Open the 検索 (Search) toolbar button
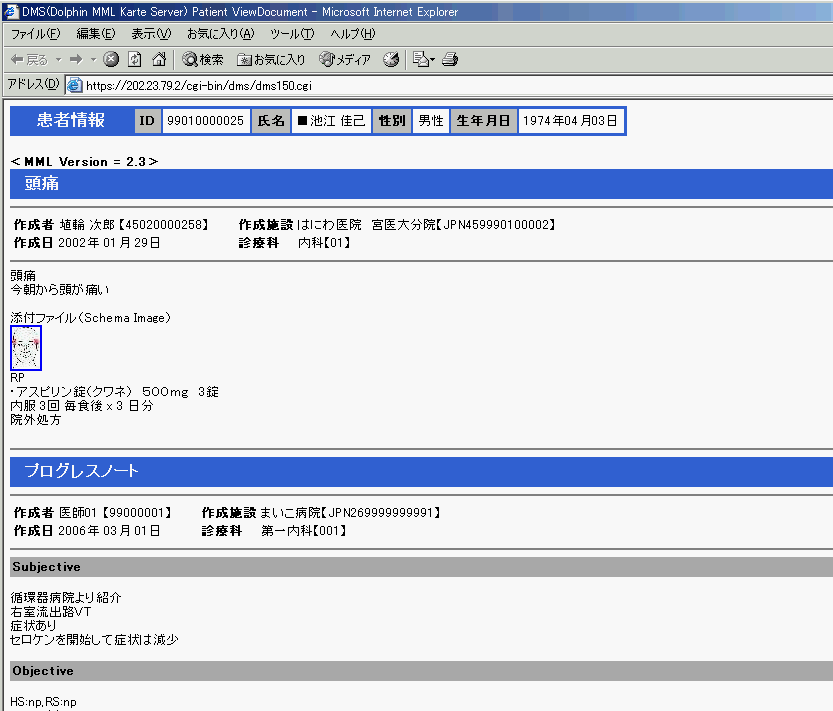833x711 pixels. [203, 59]
